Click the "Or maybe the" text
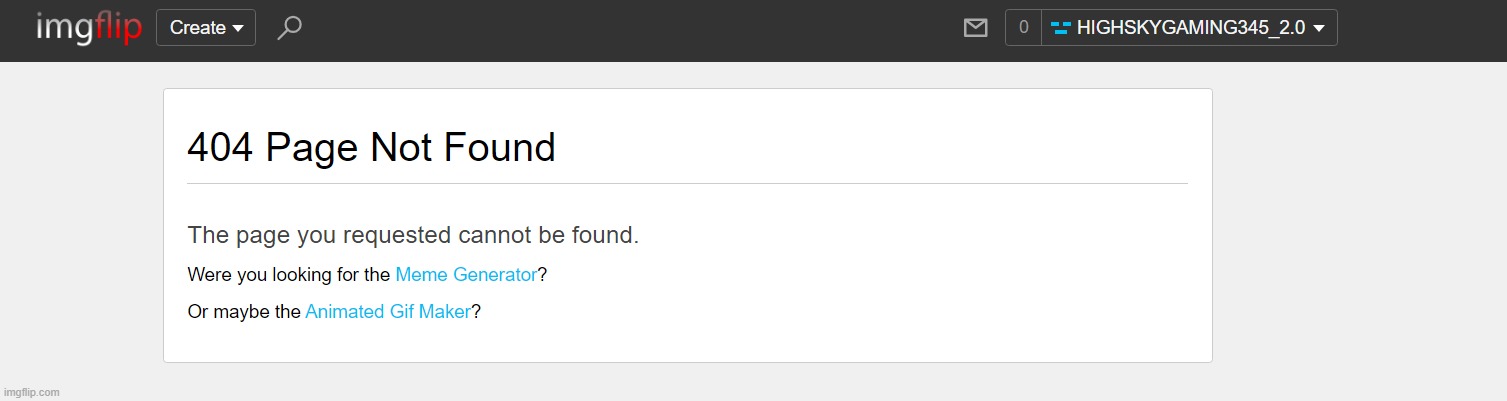 point(244,312)
